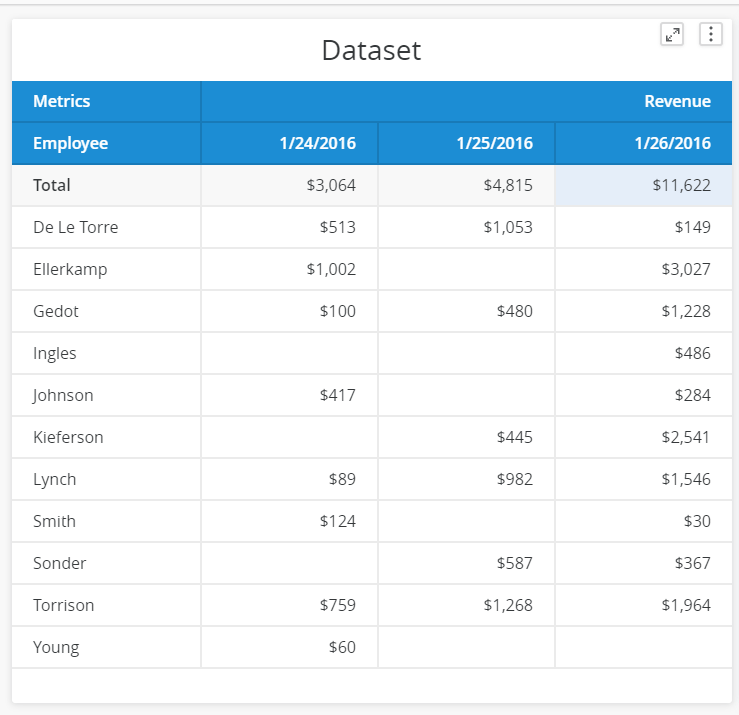Screen dimensions: 739x715
Task: Click Lynch's $89 revenue cell
Action: 289,479
